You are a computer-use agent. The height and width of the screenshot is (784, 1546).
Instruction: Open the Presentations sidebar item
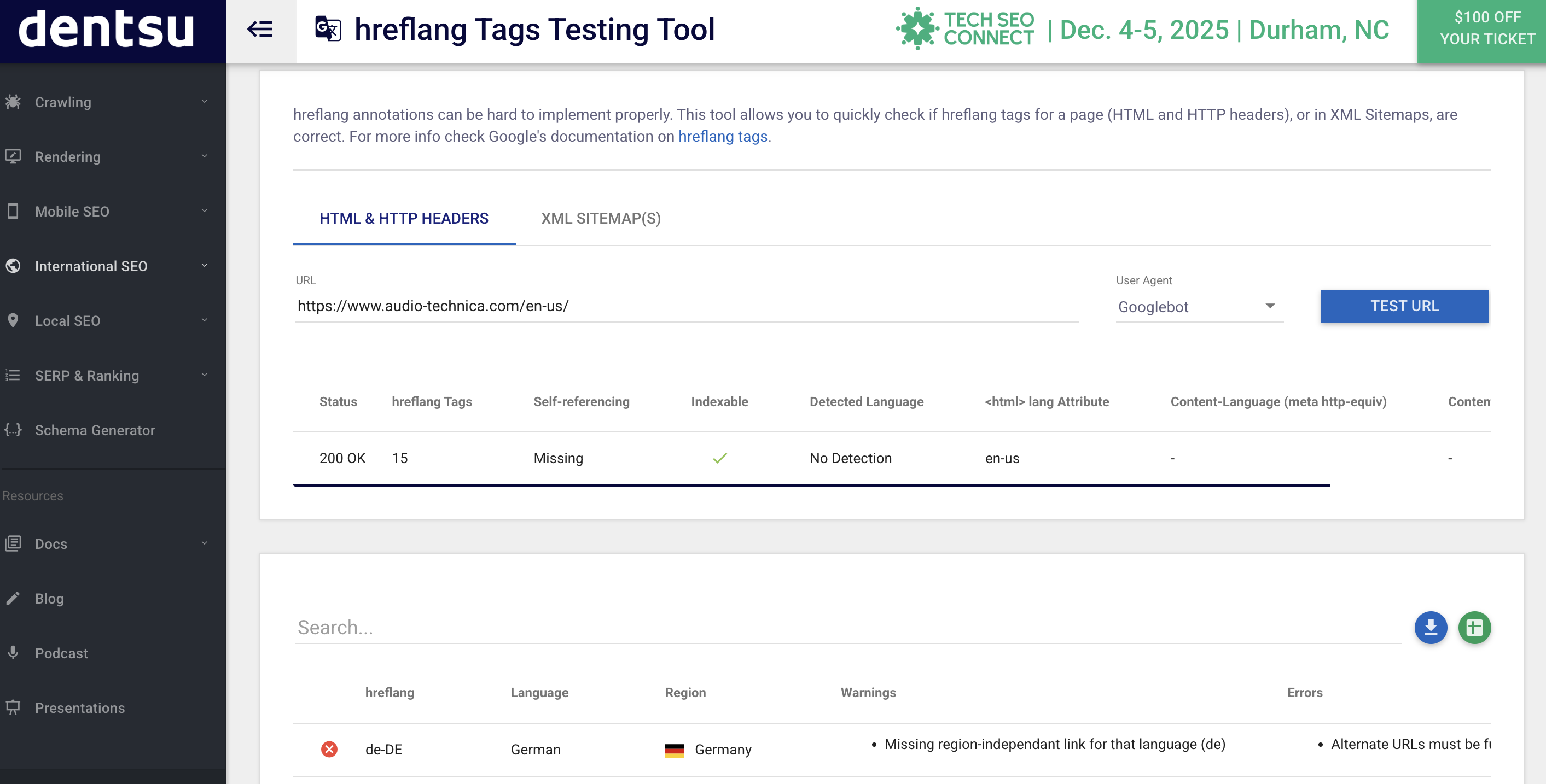click(x=80, y=708)
